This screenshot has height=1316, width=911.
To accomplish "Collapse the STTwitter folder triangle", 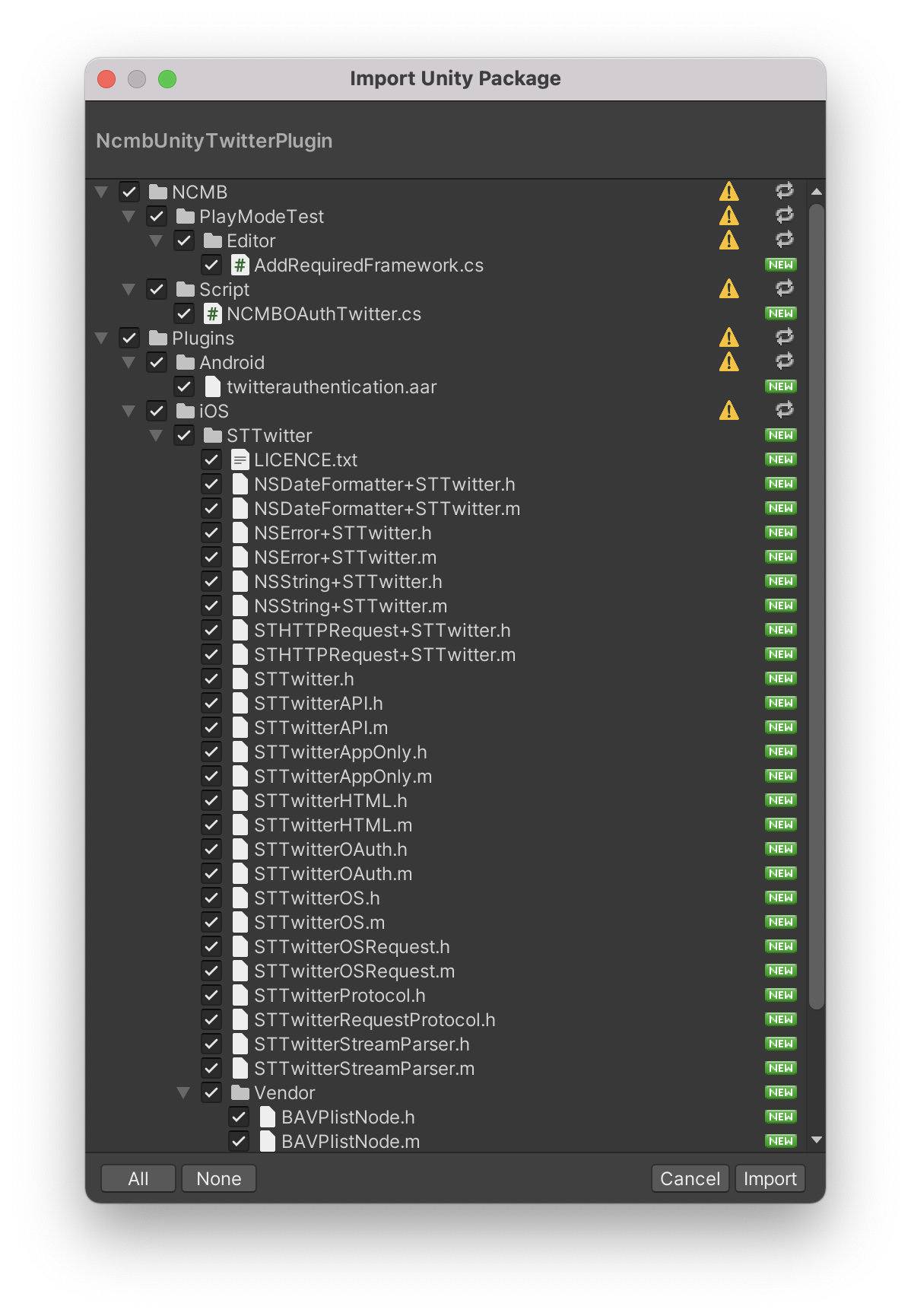I will [x=156, y=435].
